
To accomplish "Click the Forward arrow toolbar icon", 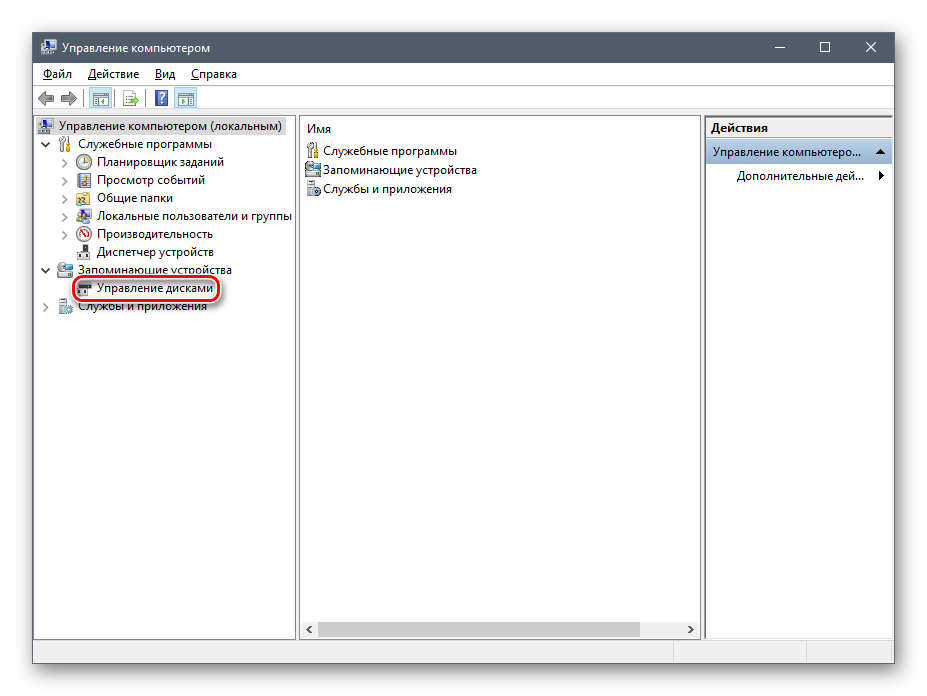I will pos(69,99).
